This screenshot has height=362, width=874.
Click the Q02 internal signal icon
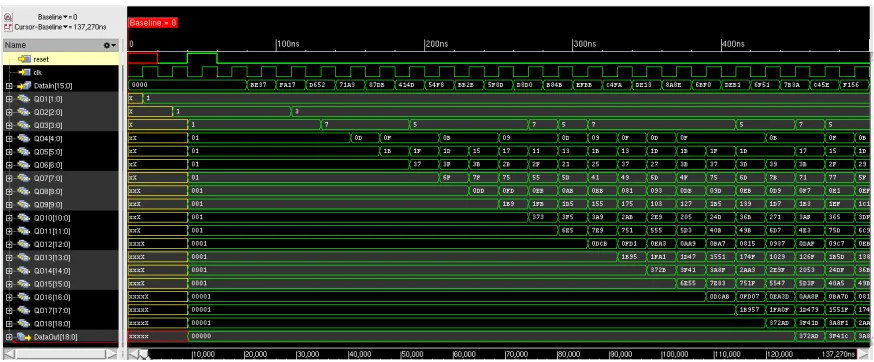point(23,112)
